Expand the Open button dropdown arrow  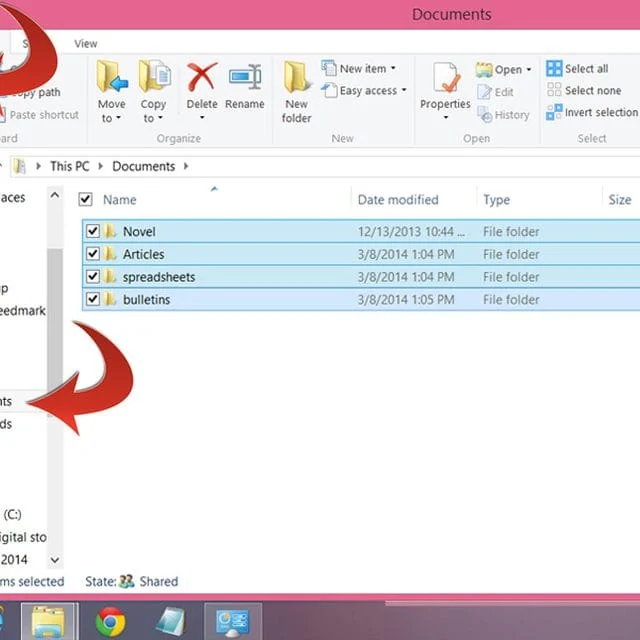pyautogui.click(x=529, y=70)
